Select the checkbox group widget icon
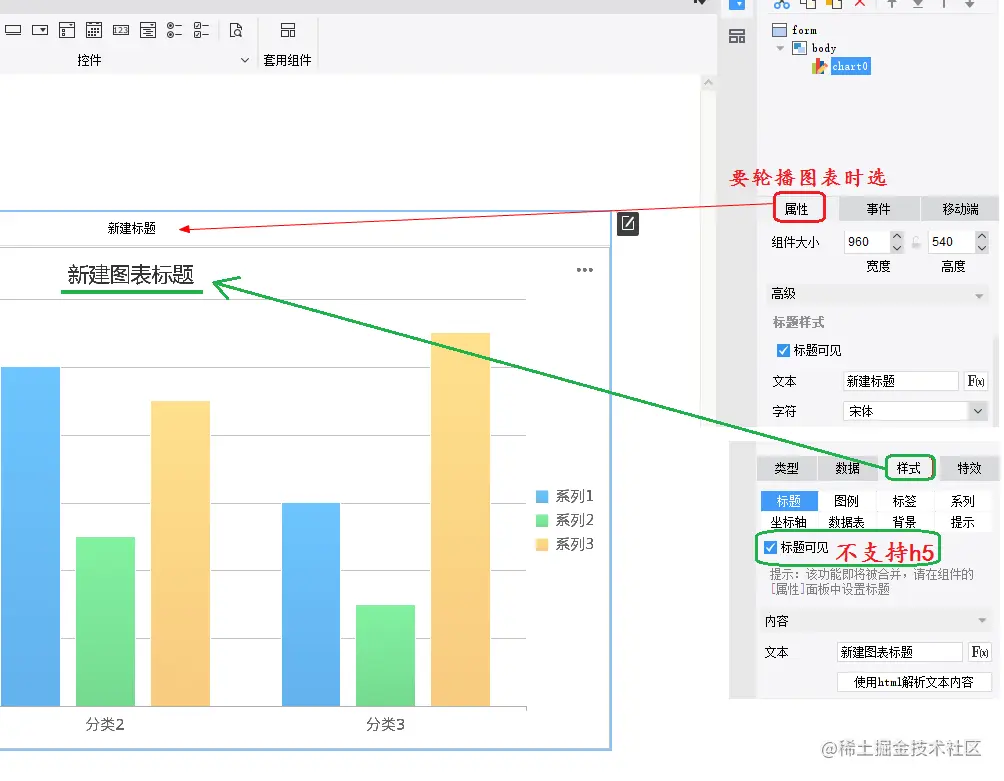 pyautogui.click(x=201, y=30)
